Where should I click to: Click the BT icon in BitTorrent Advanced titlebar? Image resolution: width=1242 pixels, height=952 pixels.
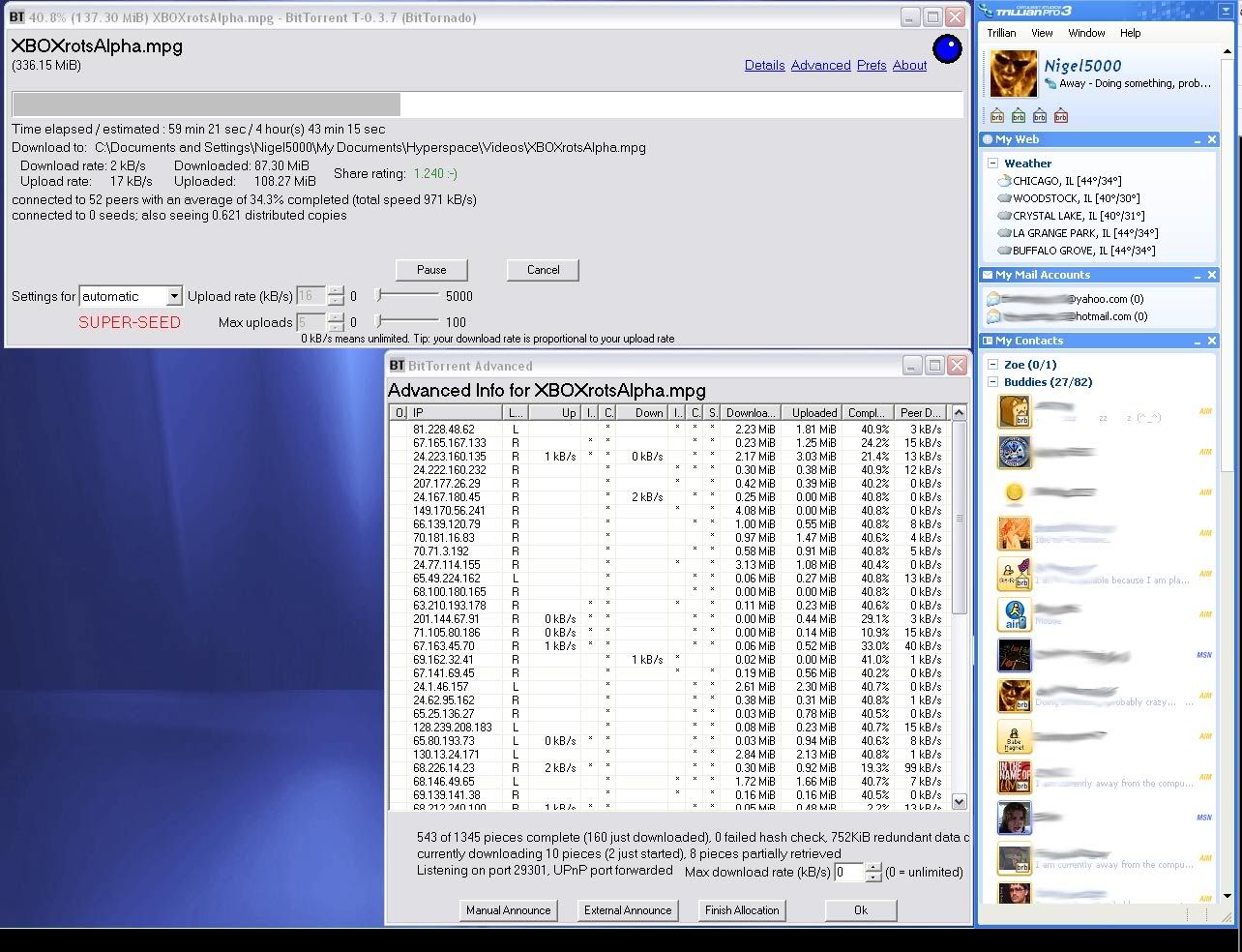[x=397, y=366]
